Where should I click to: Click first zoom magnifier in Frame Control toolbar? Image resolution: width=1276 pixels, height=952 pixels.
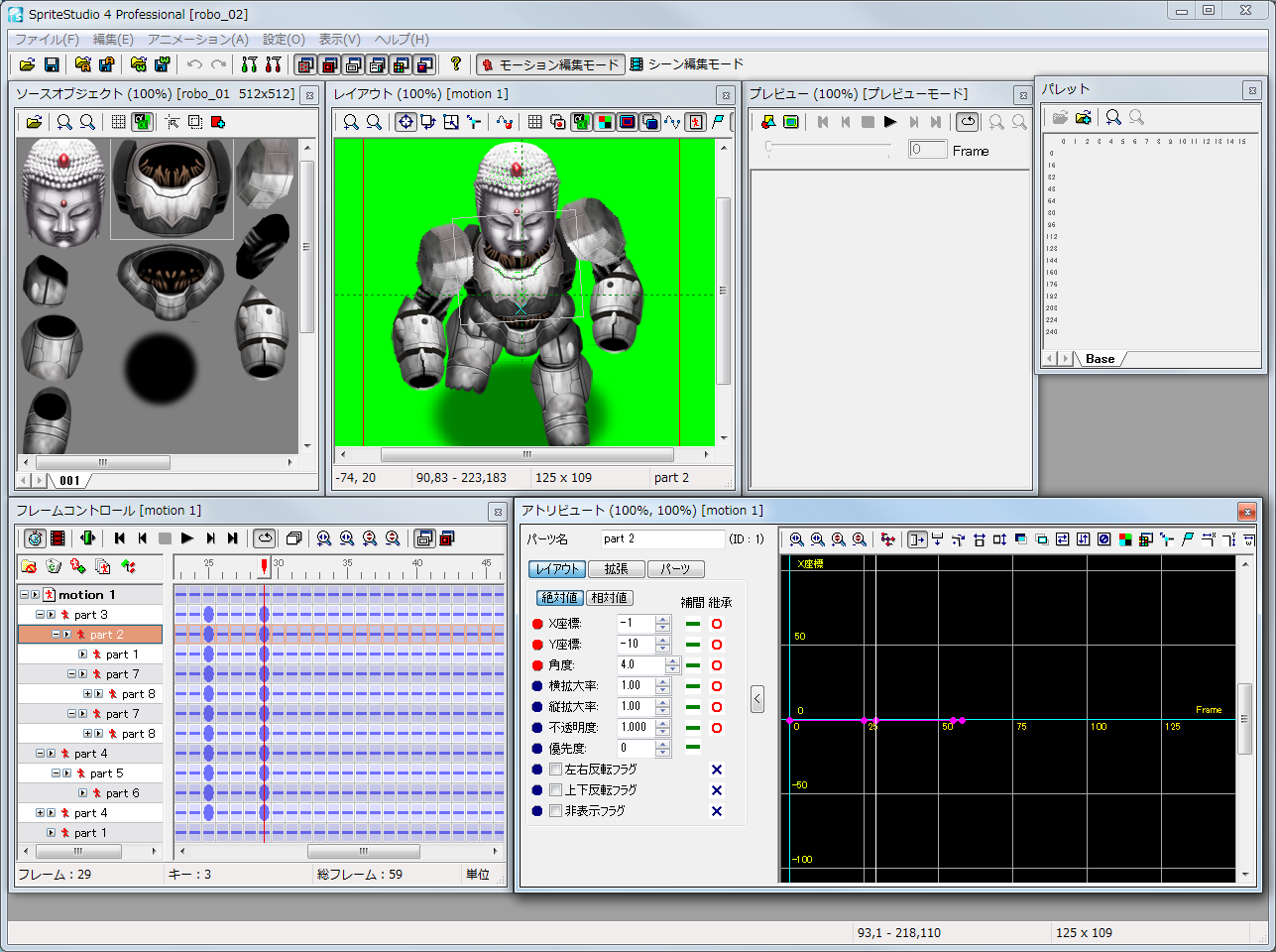click(x=324, y=538)
